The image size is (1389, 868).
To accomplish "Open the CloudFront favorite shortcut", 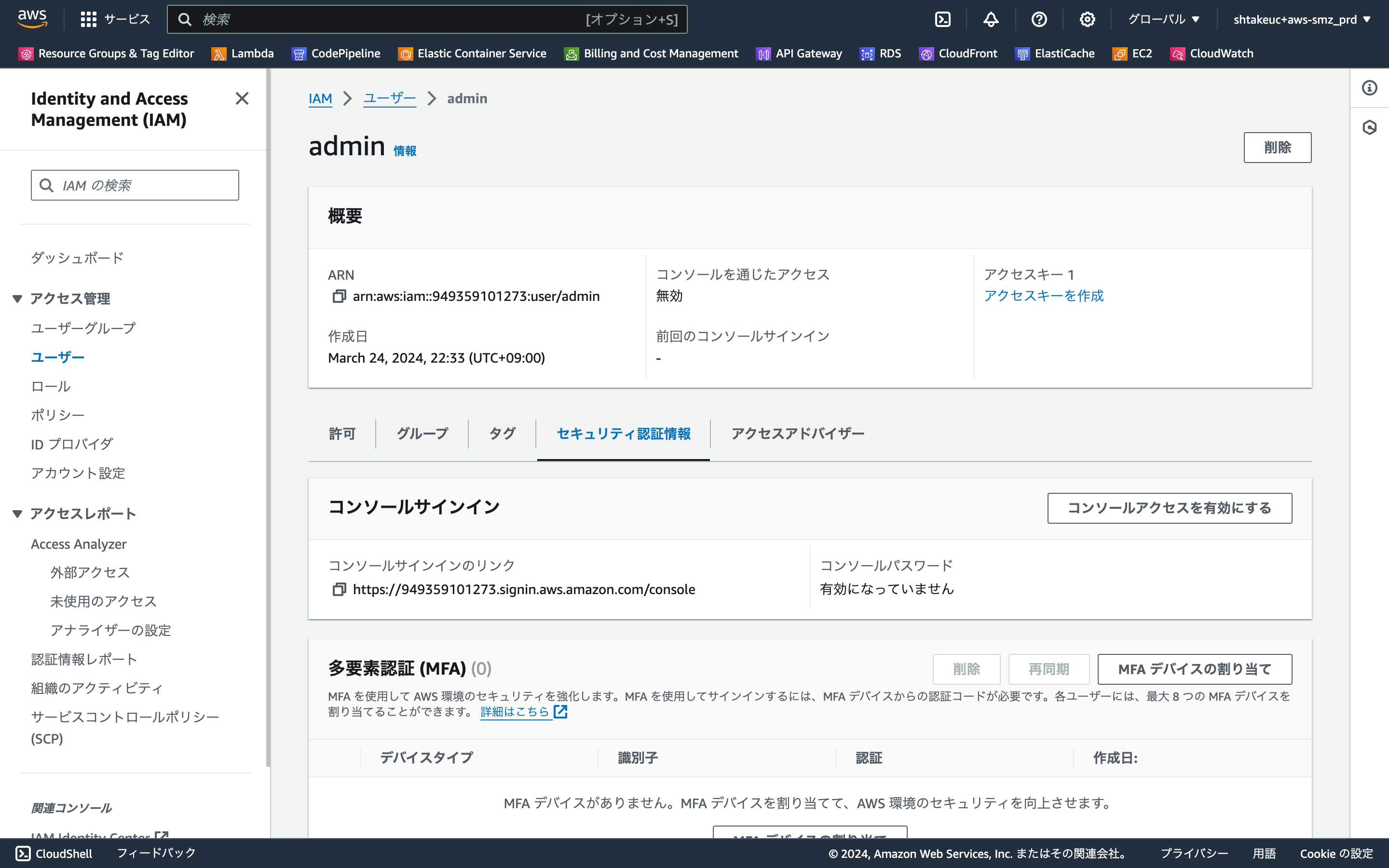I will point(958,54).
